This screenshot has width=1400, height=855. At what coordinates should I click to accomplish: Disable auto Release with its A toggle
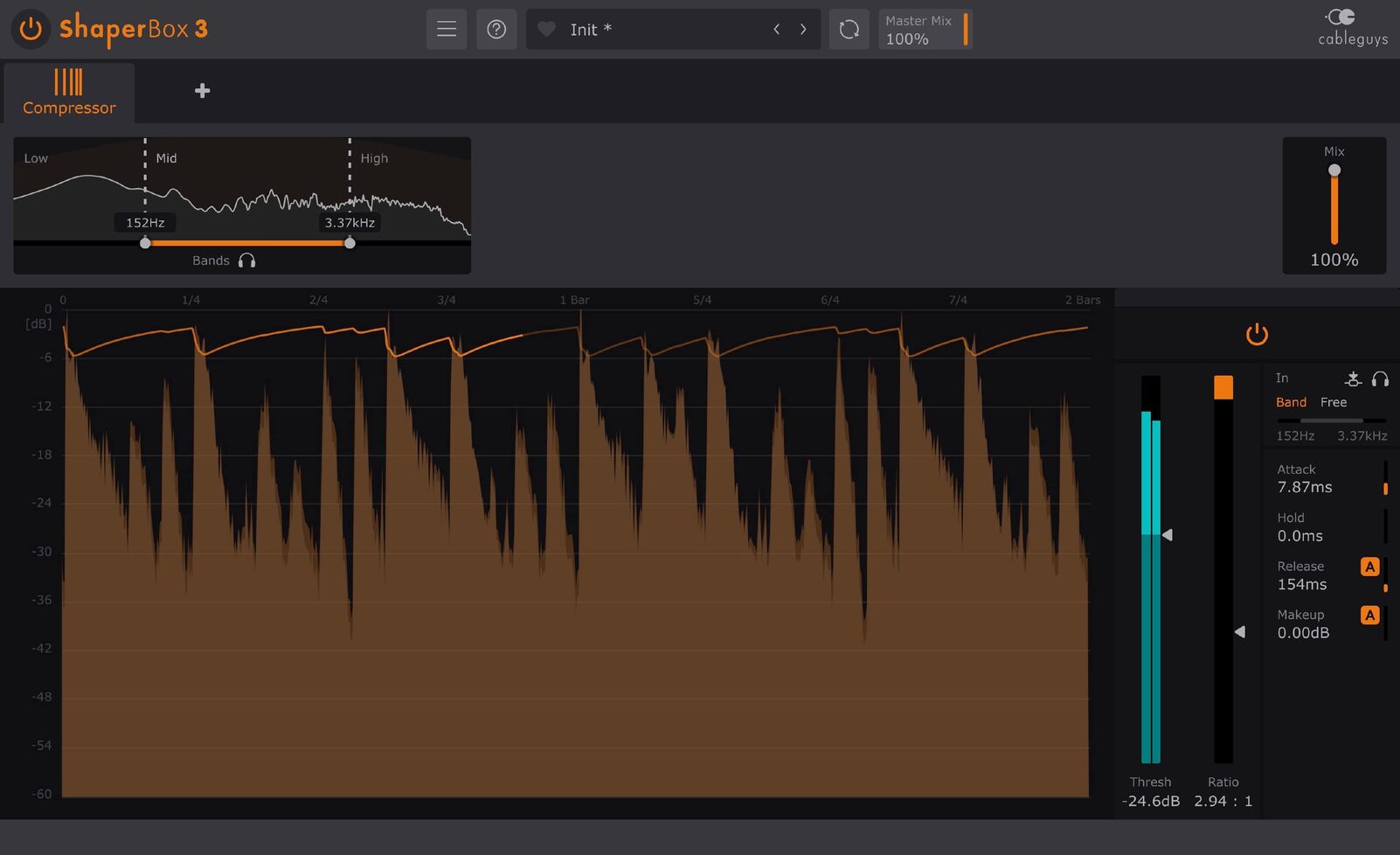1369,567
